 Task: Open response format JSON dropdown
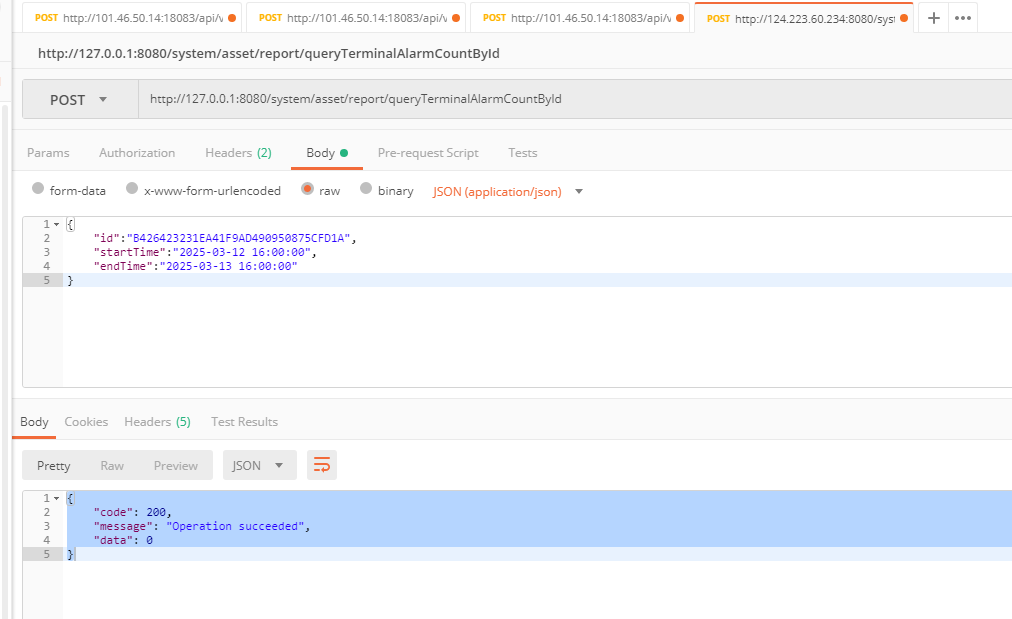coord(258,465)
